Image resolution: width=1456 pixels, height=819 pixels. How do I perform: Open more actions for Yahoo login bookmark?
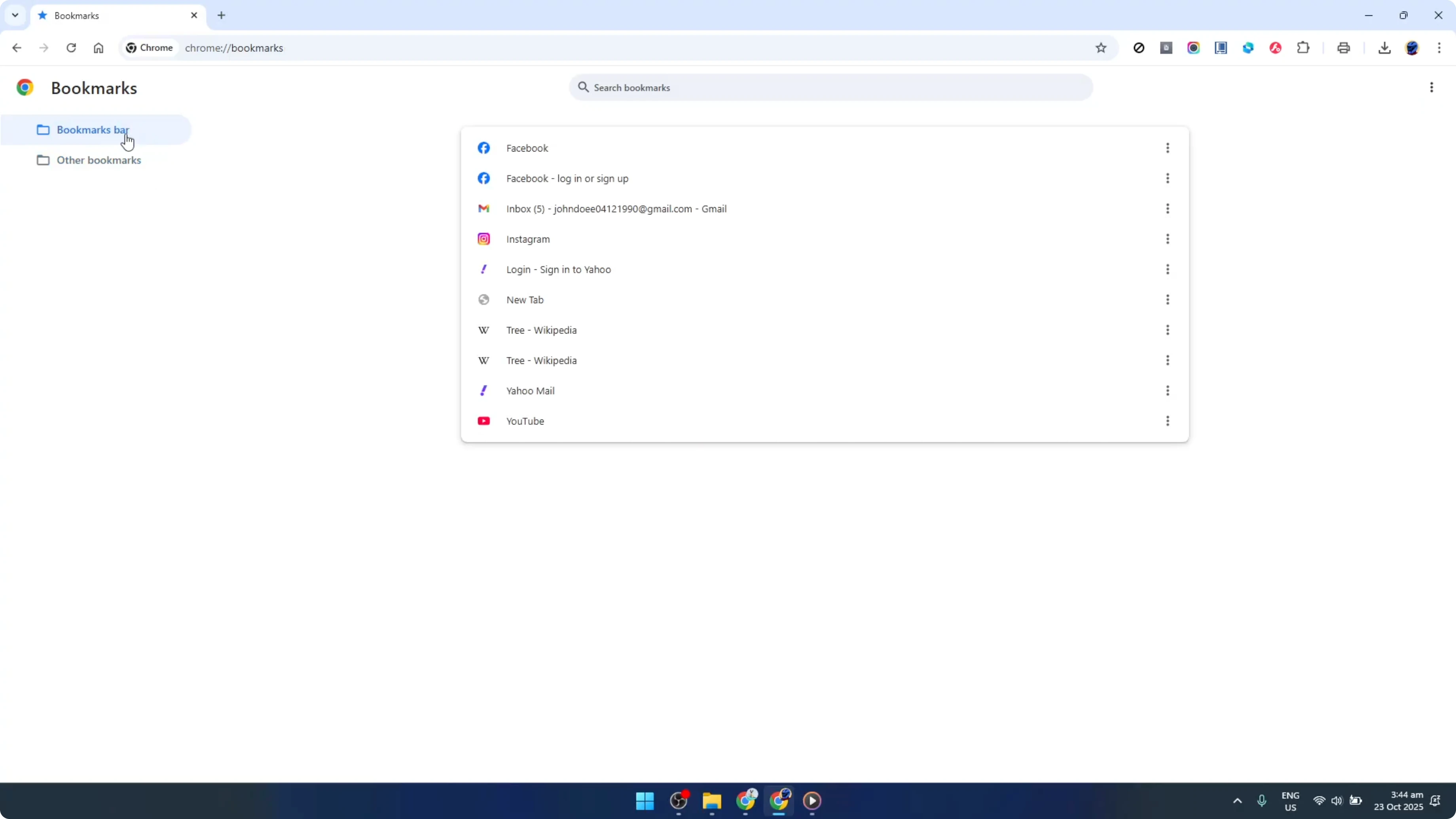(1168, 269)
